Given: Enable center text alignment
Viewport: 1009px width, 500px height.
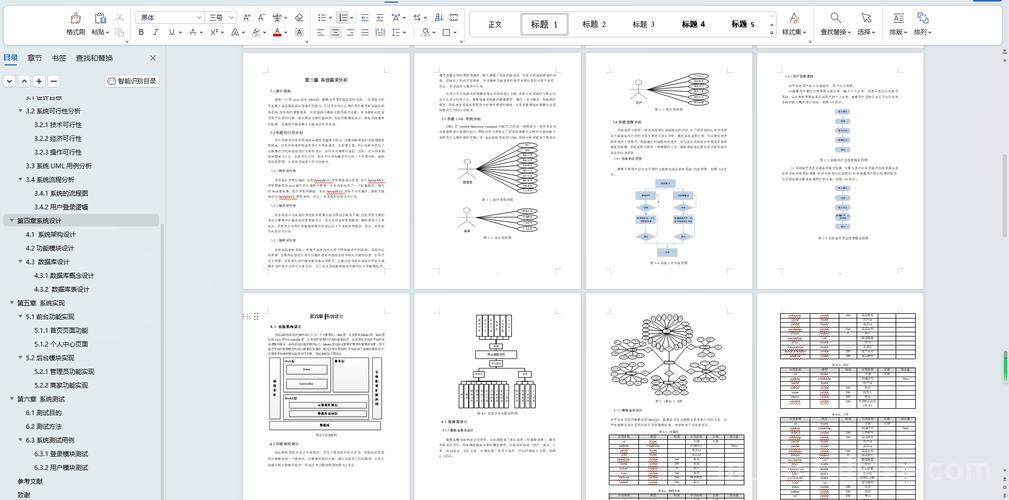Looking at the screenshot, I should pos(336,32).
